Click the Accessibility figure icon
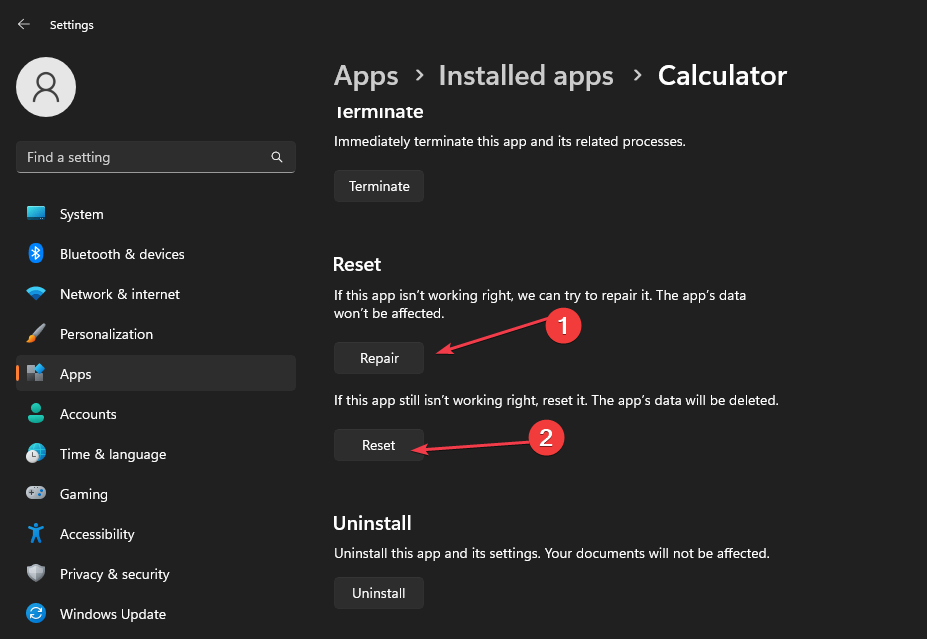Viewport: 927px width, 639px height. 36,533
